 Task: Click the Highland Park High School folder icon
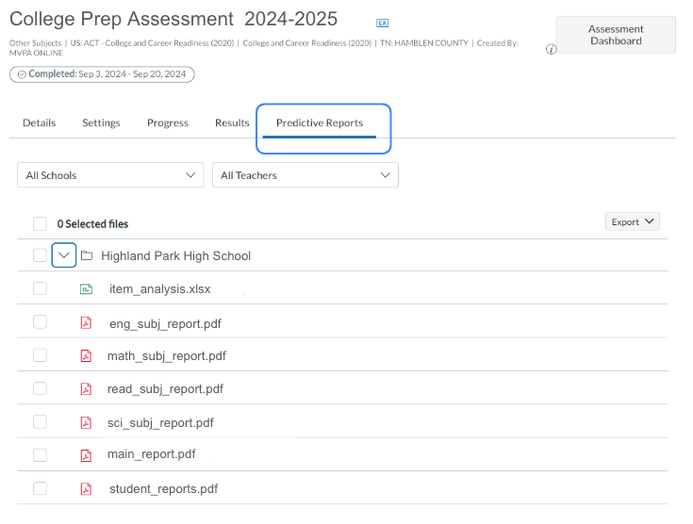pyautogui.click(x=87, y=256)
